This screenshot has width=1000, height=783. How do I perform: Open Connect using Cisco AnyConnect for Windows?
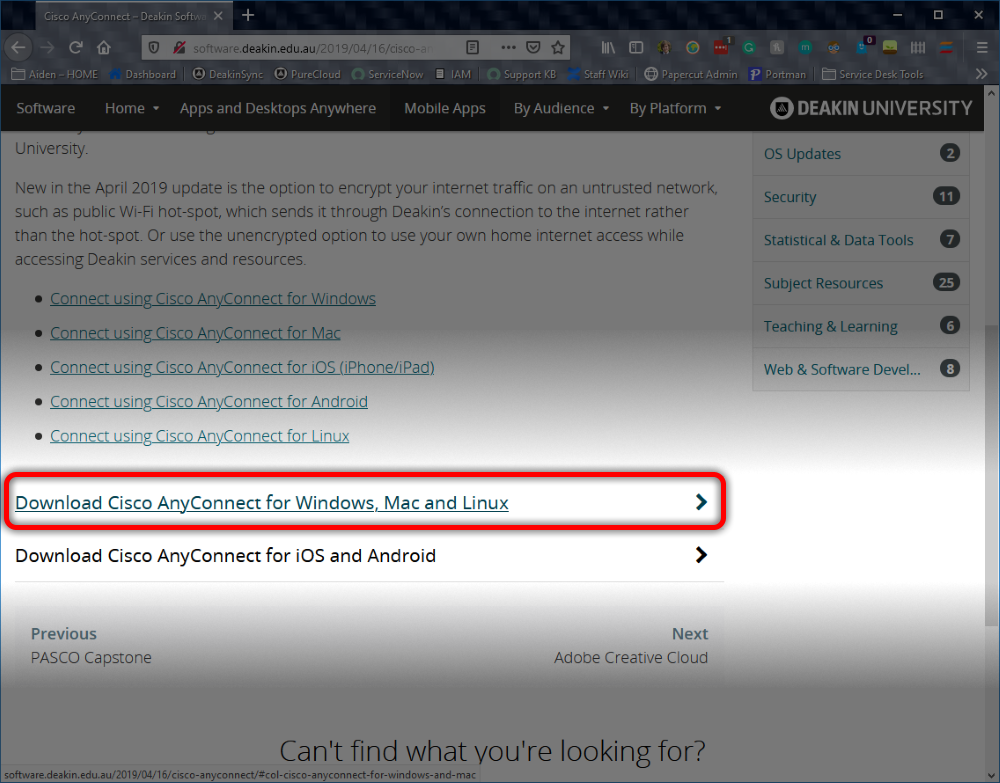(x=213, y=298)
